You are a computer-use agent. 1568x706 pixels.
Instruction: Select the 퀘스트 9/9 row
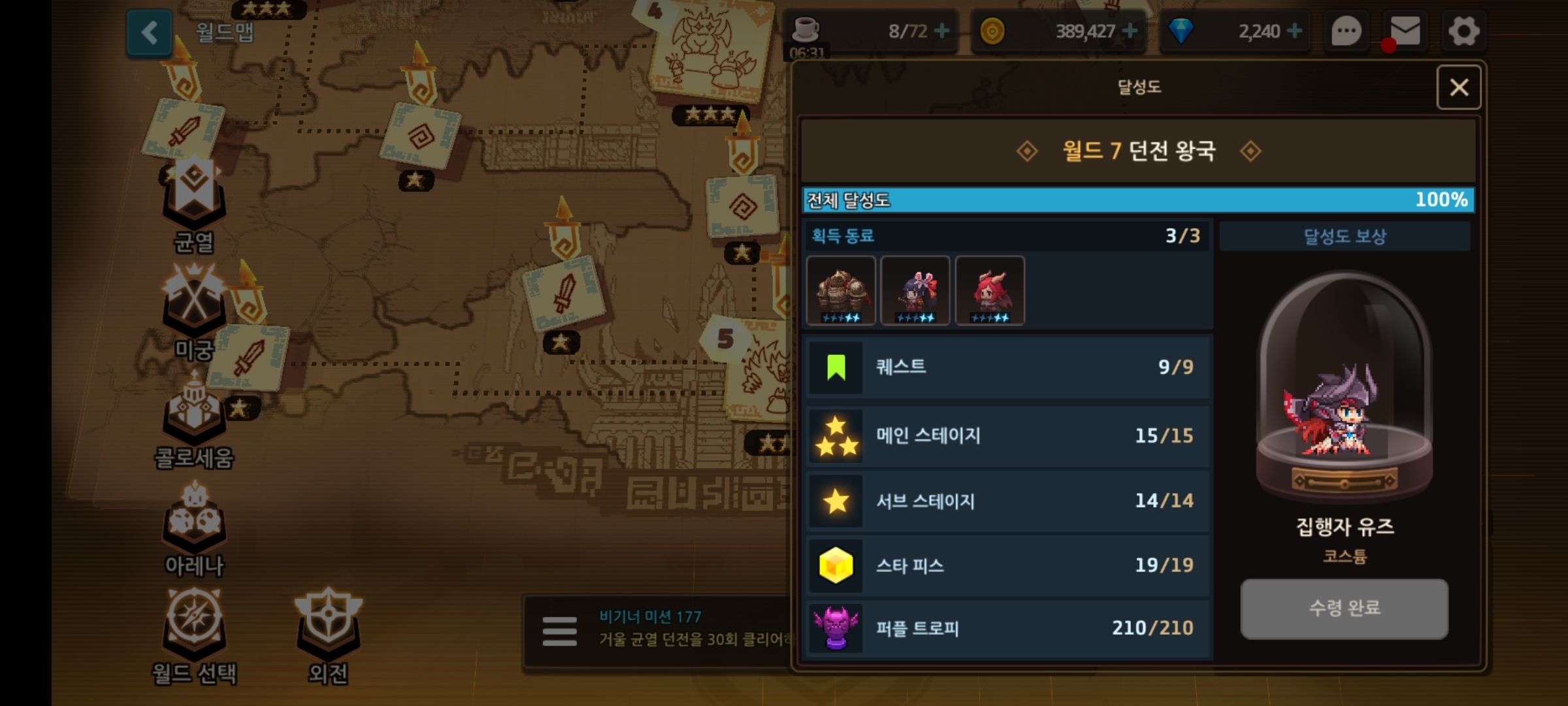[1008, 367]
